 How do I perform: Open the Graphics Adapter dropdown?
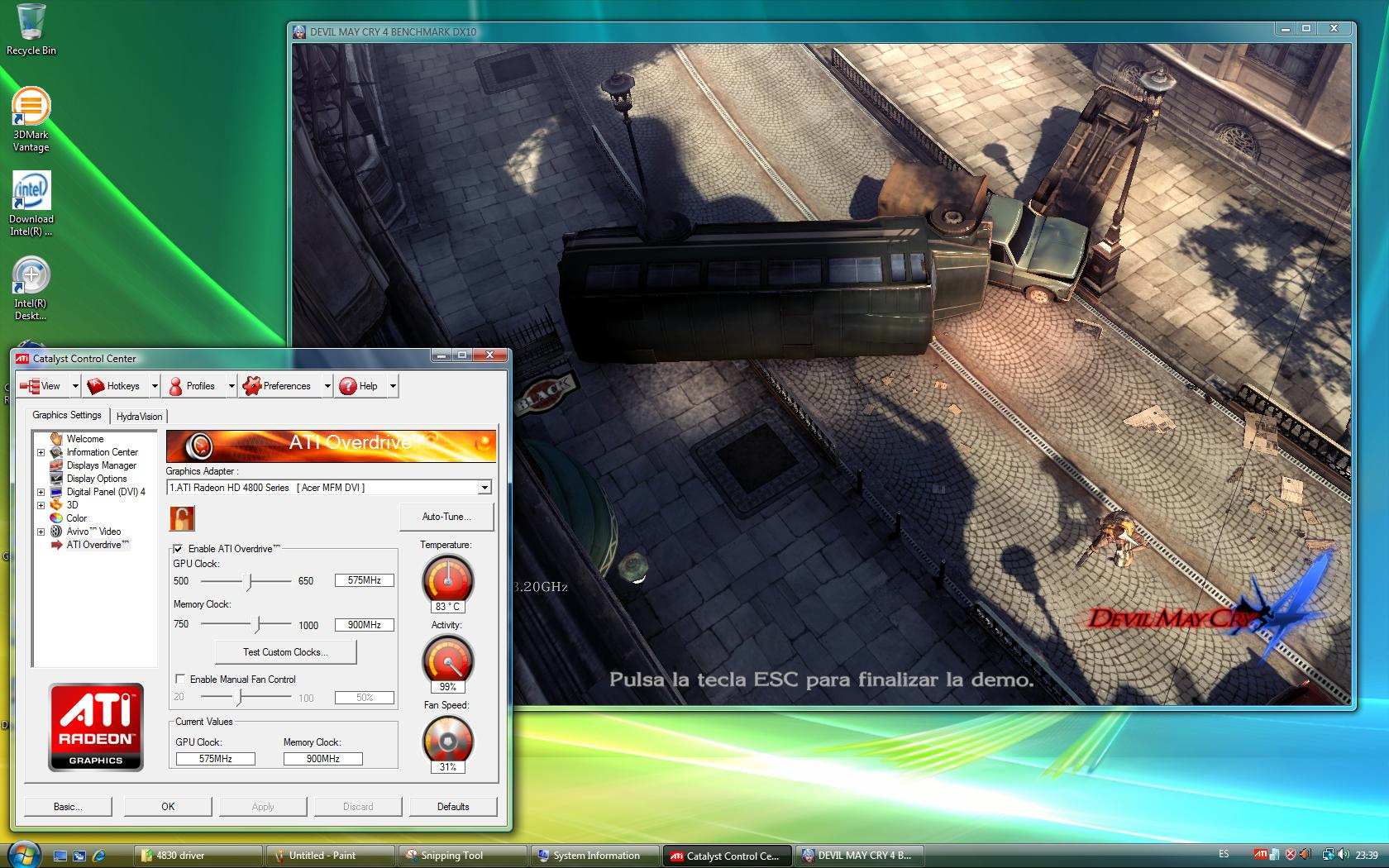pyautogui.click(x=484, y=488)
